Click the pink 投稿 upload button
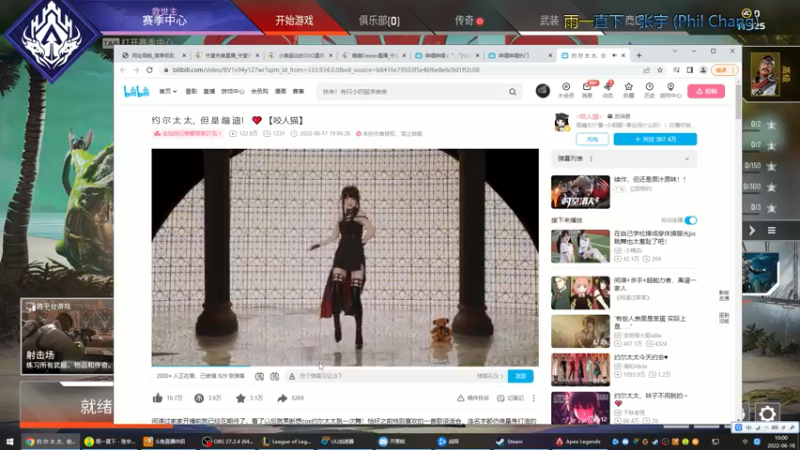The width and height of the screenshot is (800, 450). 706,91
